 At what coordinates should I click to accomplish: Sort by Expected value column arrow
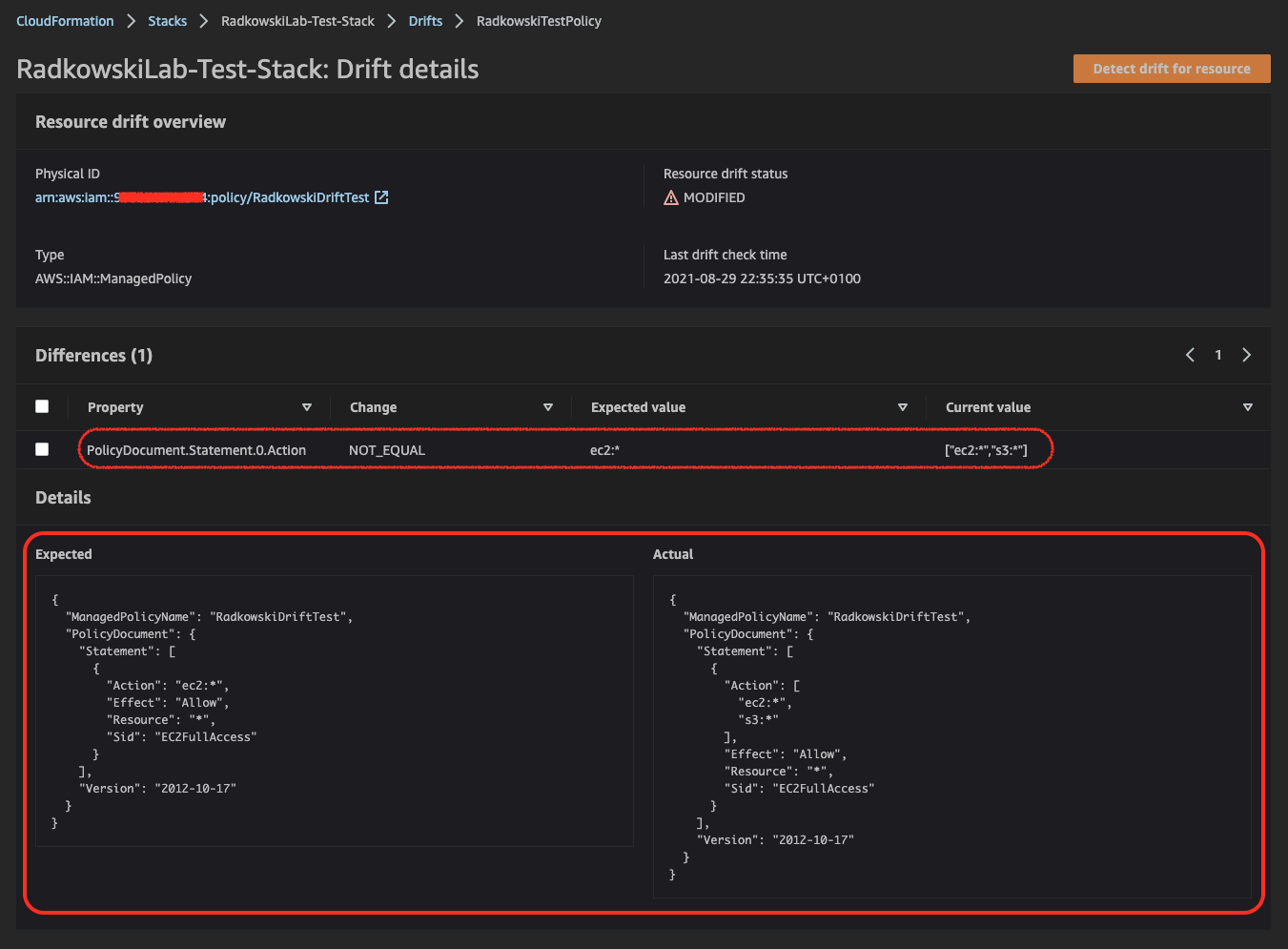point(903,407)
